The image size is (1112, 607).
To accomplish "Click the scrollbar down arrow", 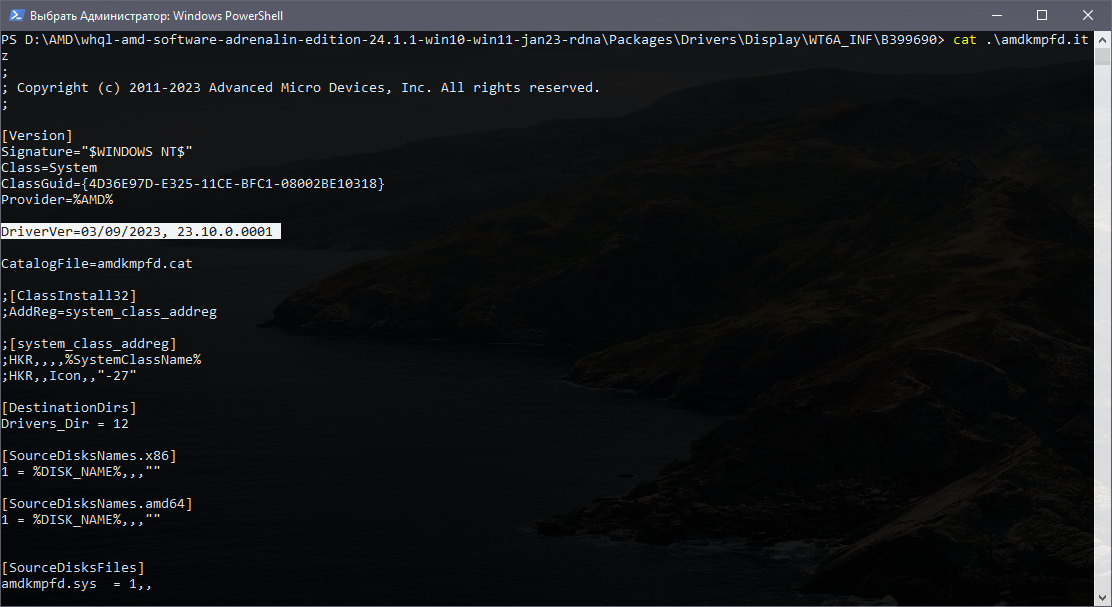I will [1102, 597].
